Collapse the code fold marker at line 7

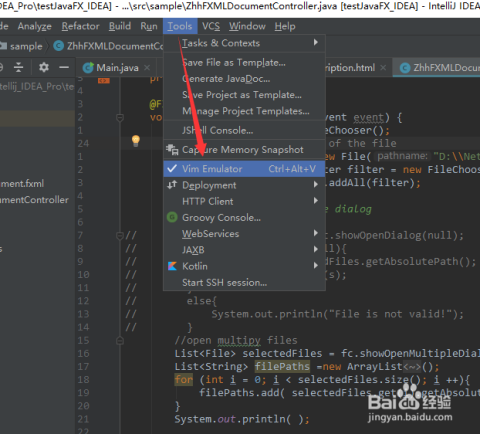pos(120,236)
